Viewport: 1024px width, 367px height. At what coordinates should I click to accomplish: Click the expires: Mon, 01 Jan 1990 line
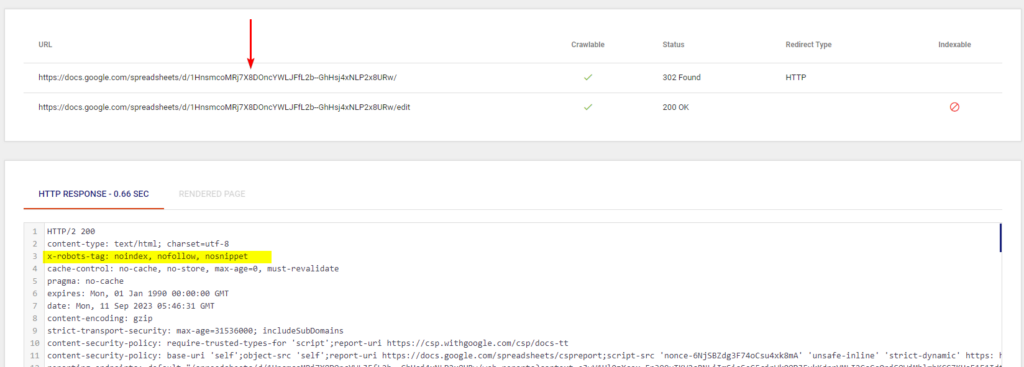[138, 293]
